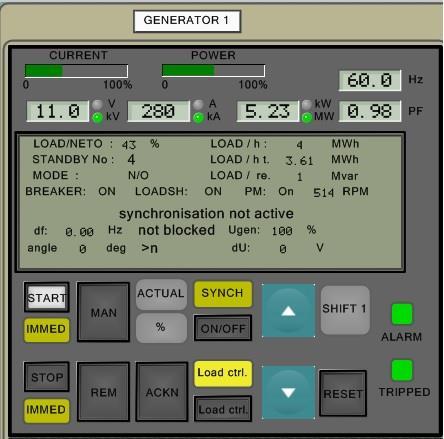Click the 5.23 power display
This screenshot has width=444, height=439.
pos(267,111)
